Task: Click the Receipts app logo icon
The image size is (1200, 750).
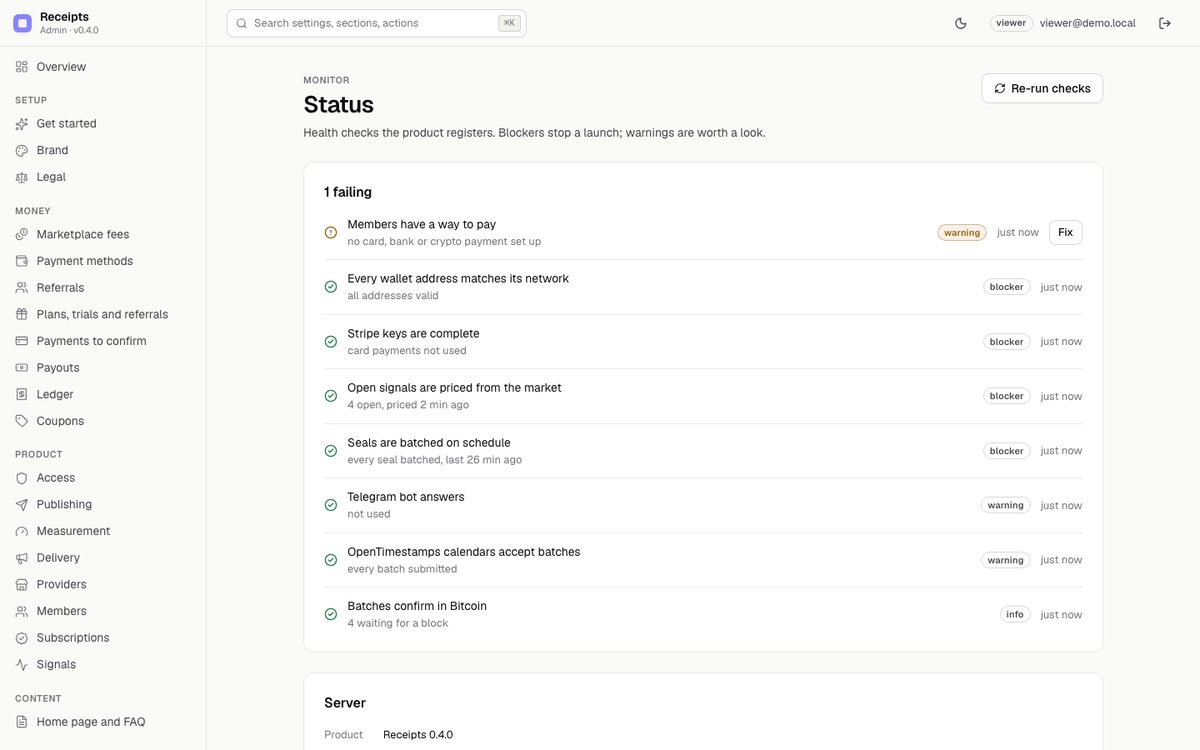Action: pos(22,23)
